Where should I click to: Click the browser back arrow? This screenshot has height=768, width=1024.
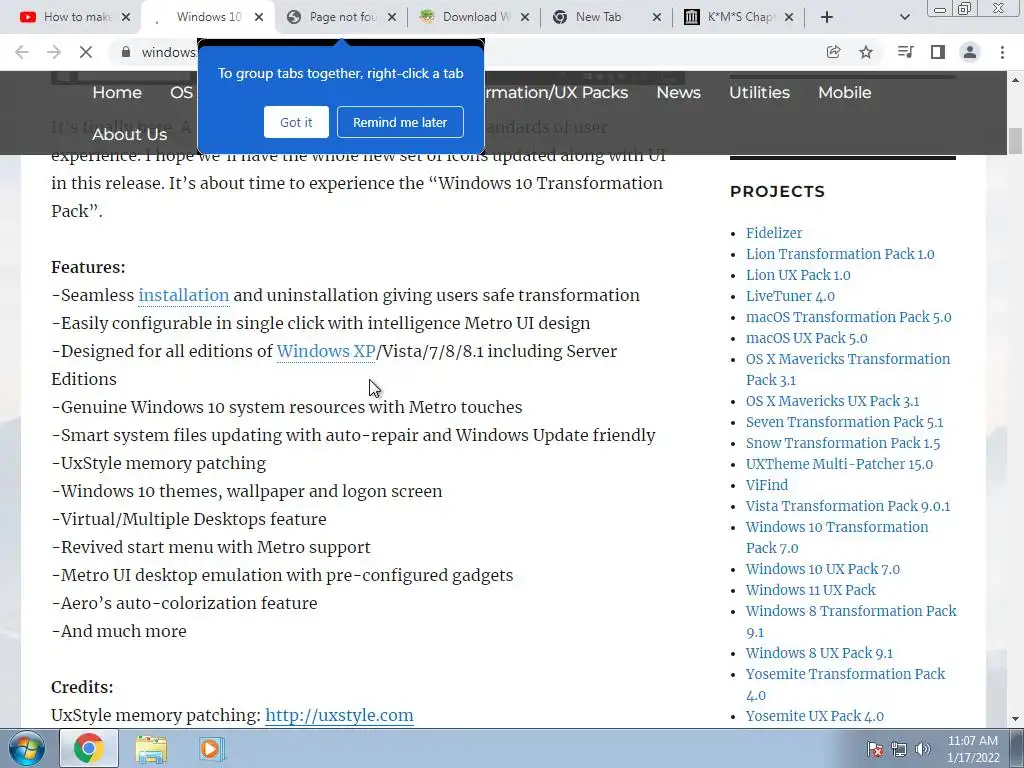pyautogui.click(x=22, y=52)
